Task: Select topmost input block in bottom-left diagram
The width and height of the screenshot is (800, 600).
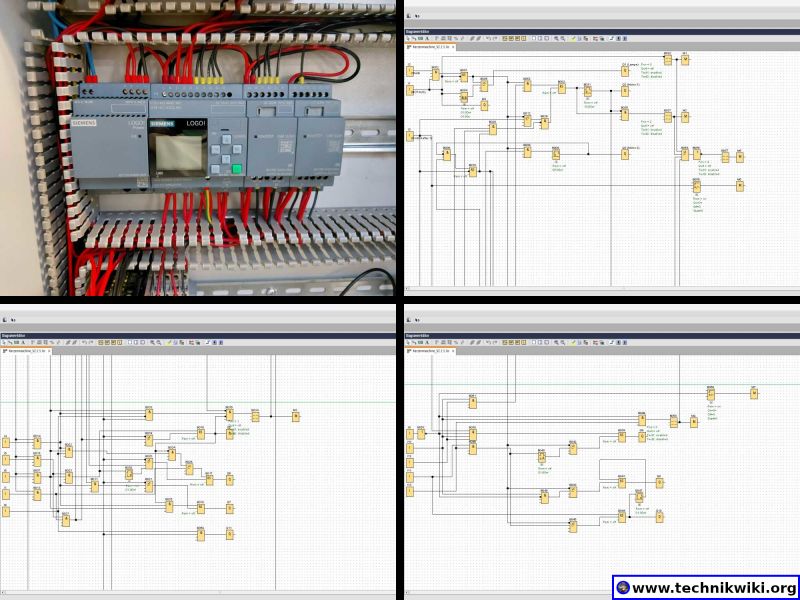Action: (x=6, y=442)
